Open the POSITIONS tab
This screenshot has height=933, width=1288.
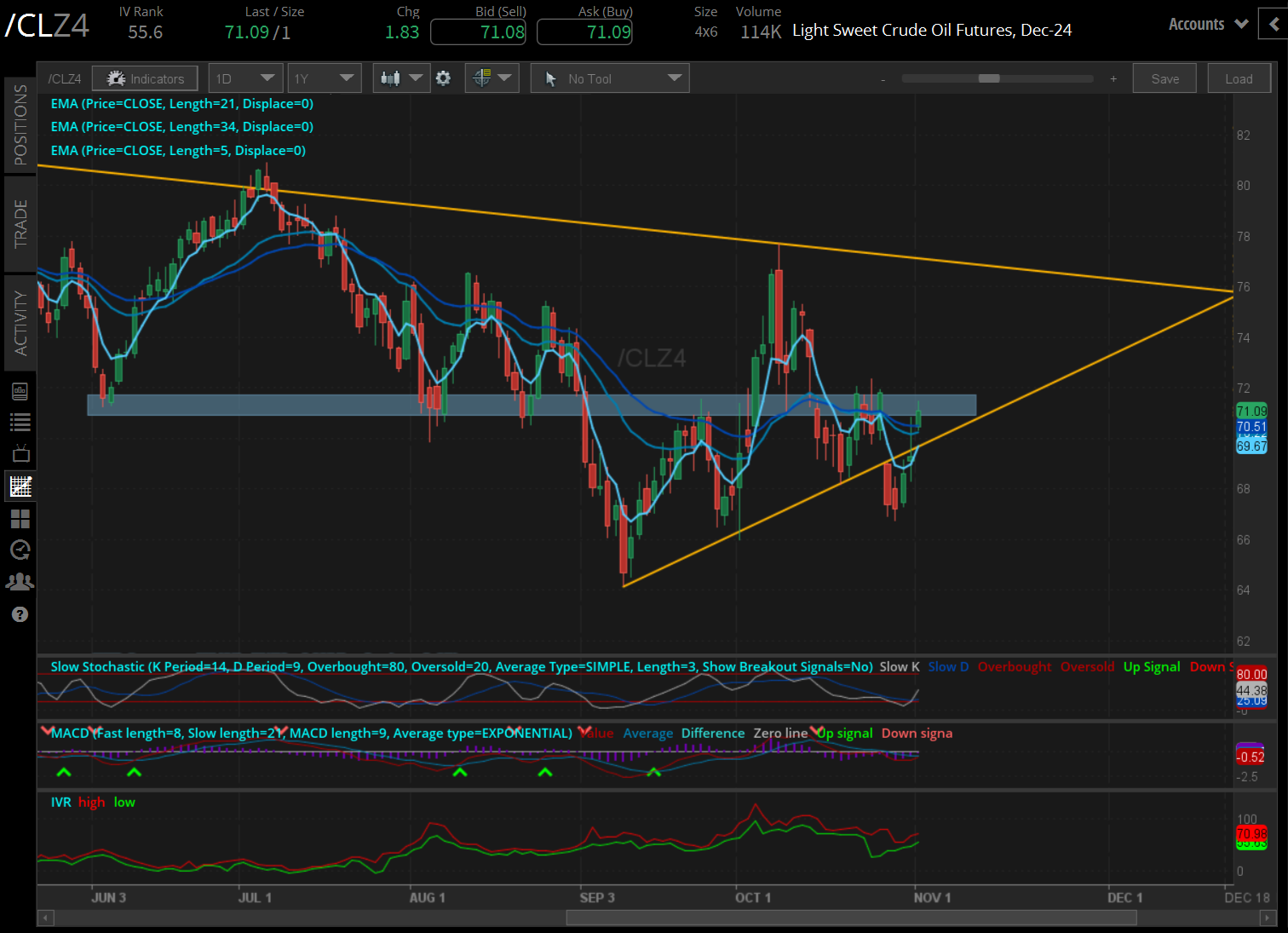pyautogui.click(x=20, y=122)
